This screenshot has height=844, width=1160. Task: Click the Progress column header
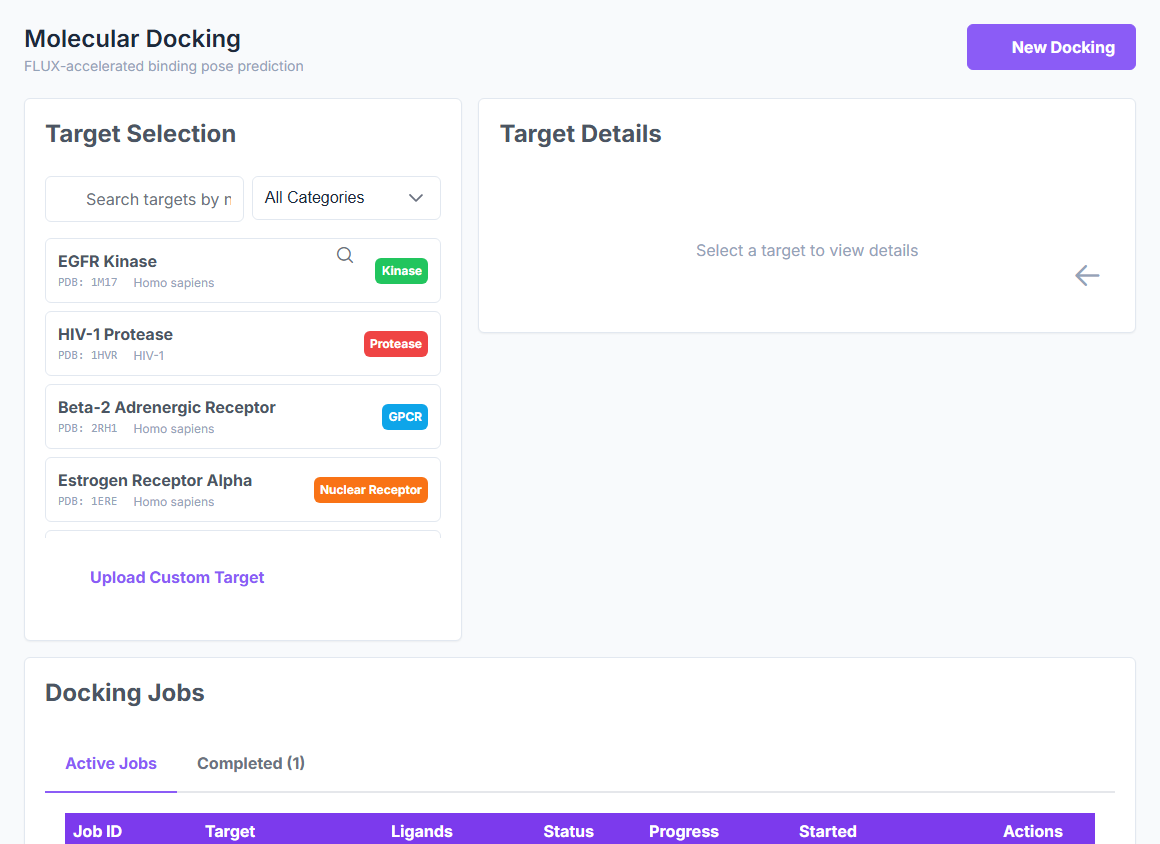coord(684,831)
